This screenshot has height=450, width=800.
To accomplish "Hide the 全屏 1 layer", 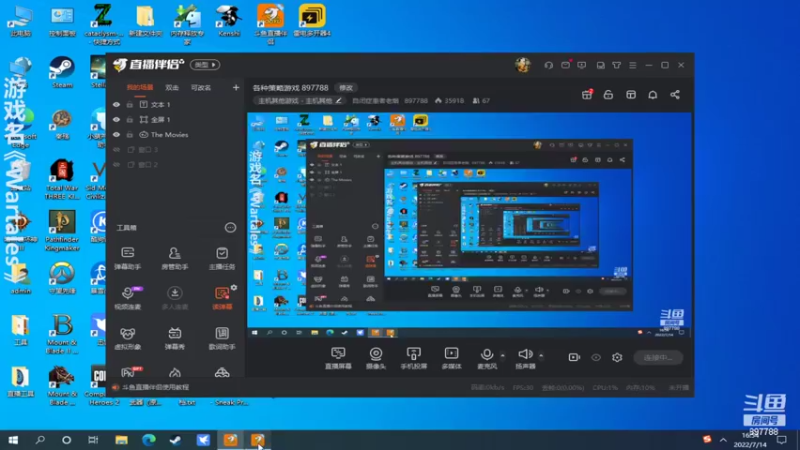I will (116, 119).
